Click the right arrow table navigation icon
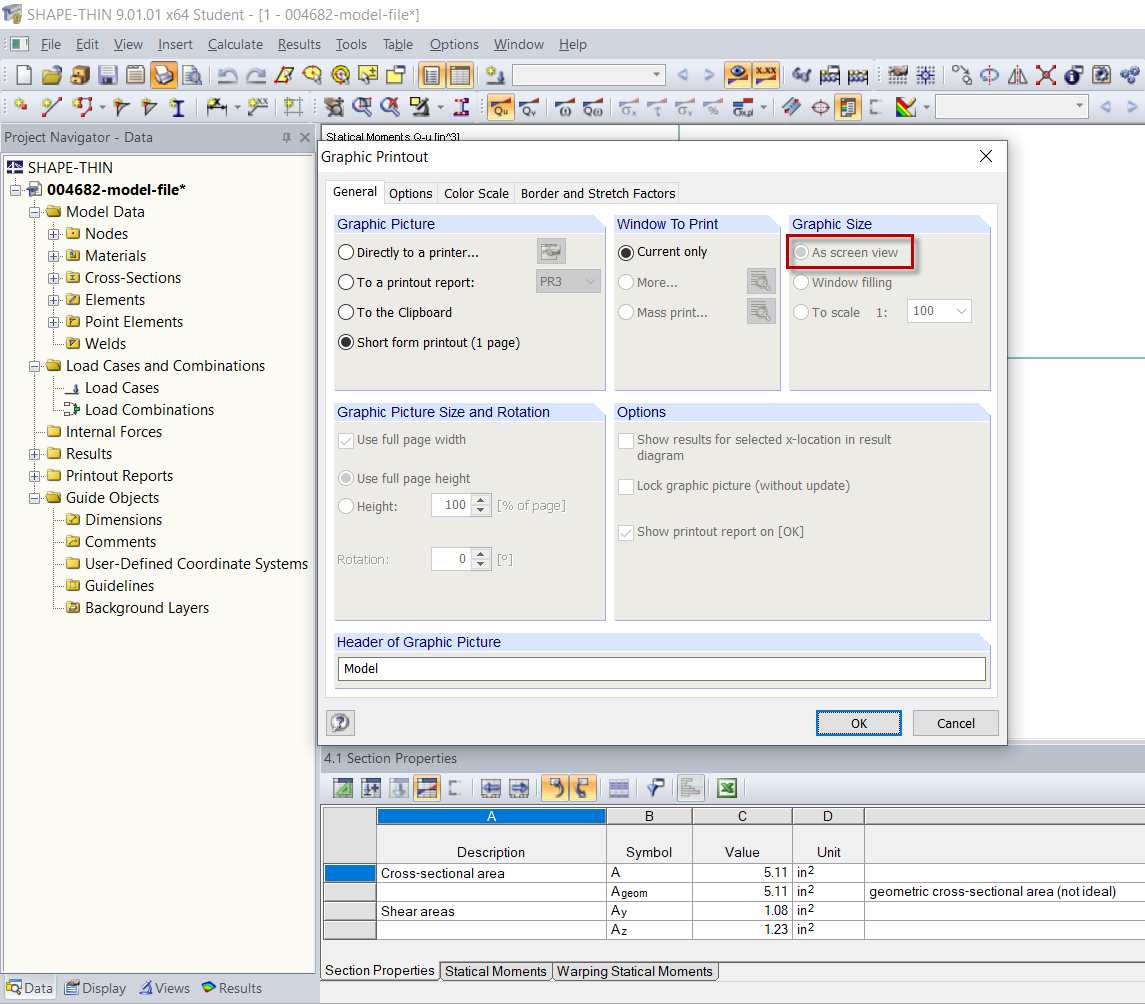The height and width of the screenshot is (1004, 1145). click(518, 788)
